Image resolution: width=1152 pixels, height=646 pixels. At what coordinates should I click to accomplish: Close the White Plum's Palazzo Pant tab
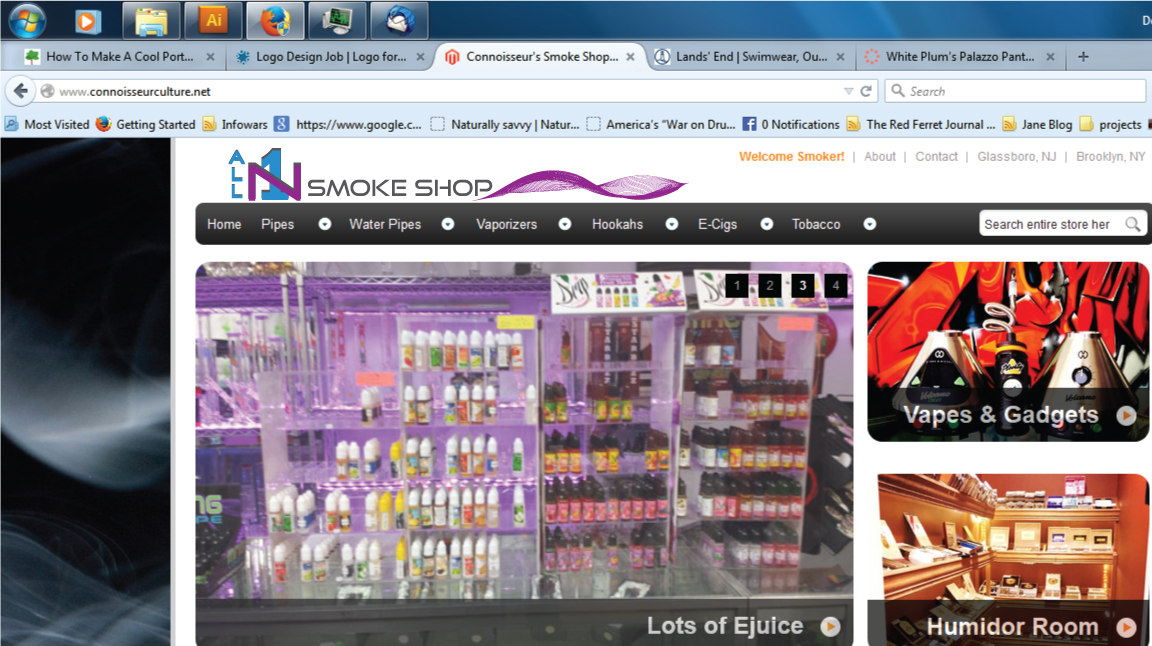1050,57
